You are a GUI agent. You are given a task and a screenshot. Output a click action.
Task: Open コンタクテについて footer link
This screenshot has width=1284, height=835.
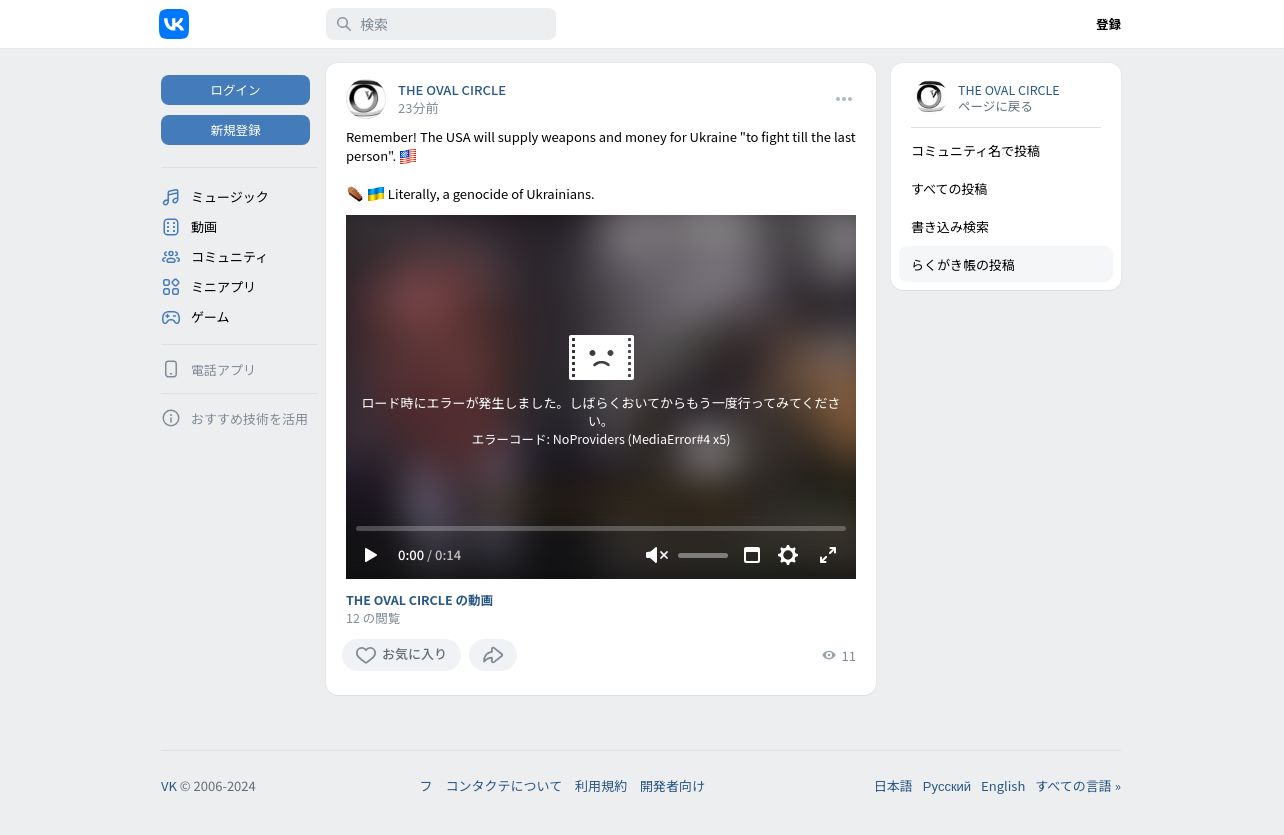click(504, 786)
